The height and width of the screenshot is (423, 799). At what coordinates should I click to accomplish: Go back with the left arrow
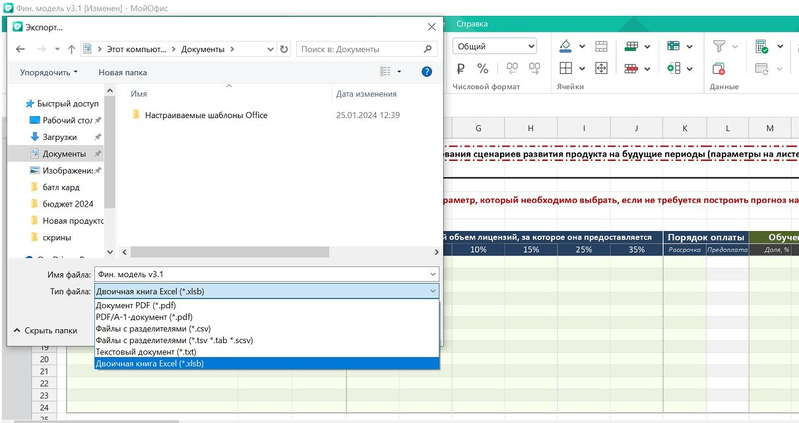20,49
